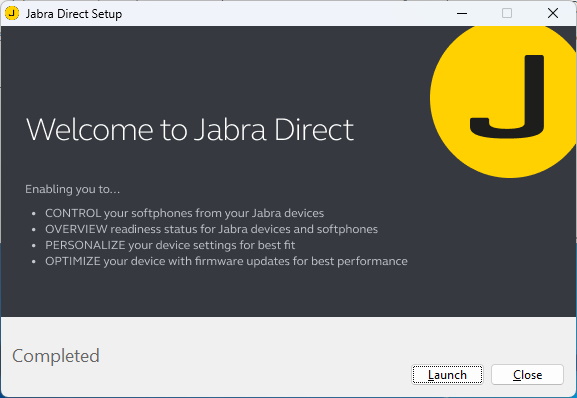
Task: Click the black J letter inside the logo
Action: [507, 97]
